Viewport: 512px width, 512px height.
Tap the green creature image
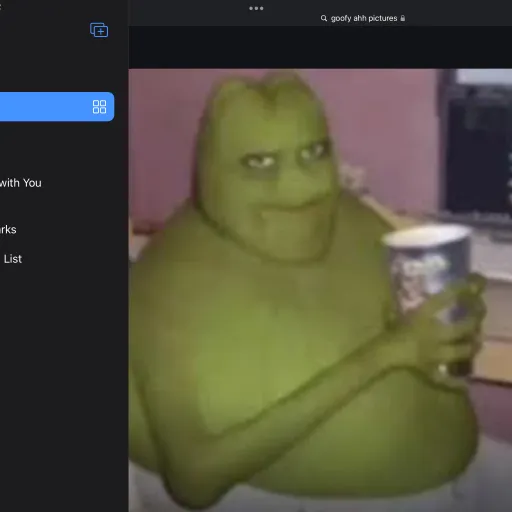320,290
